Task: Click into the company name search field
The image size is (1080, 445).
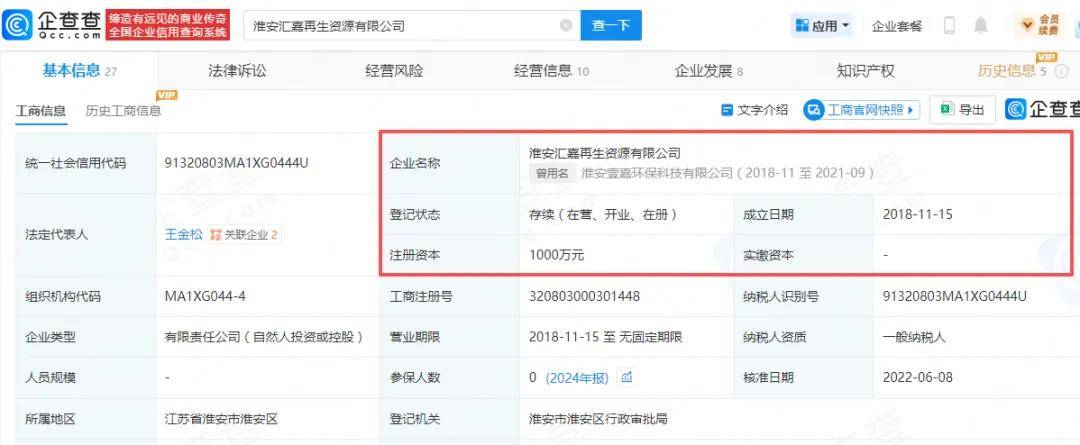Action: (x=400, y=26)
